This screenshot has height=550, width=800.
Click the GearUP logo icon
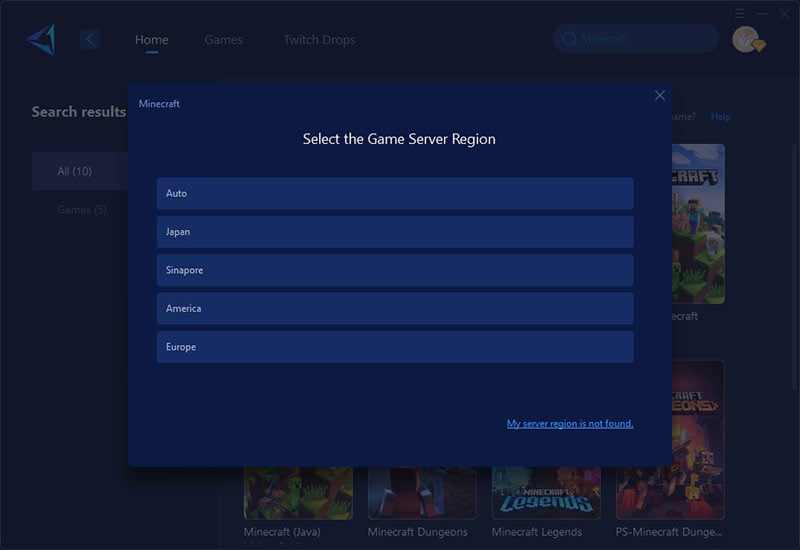click(x=41, y=39)
